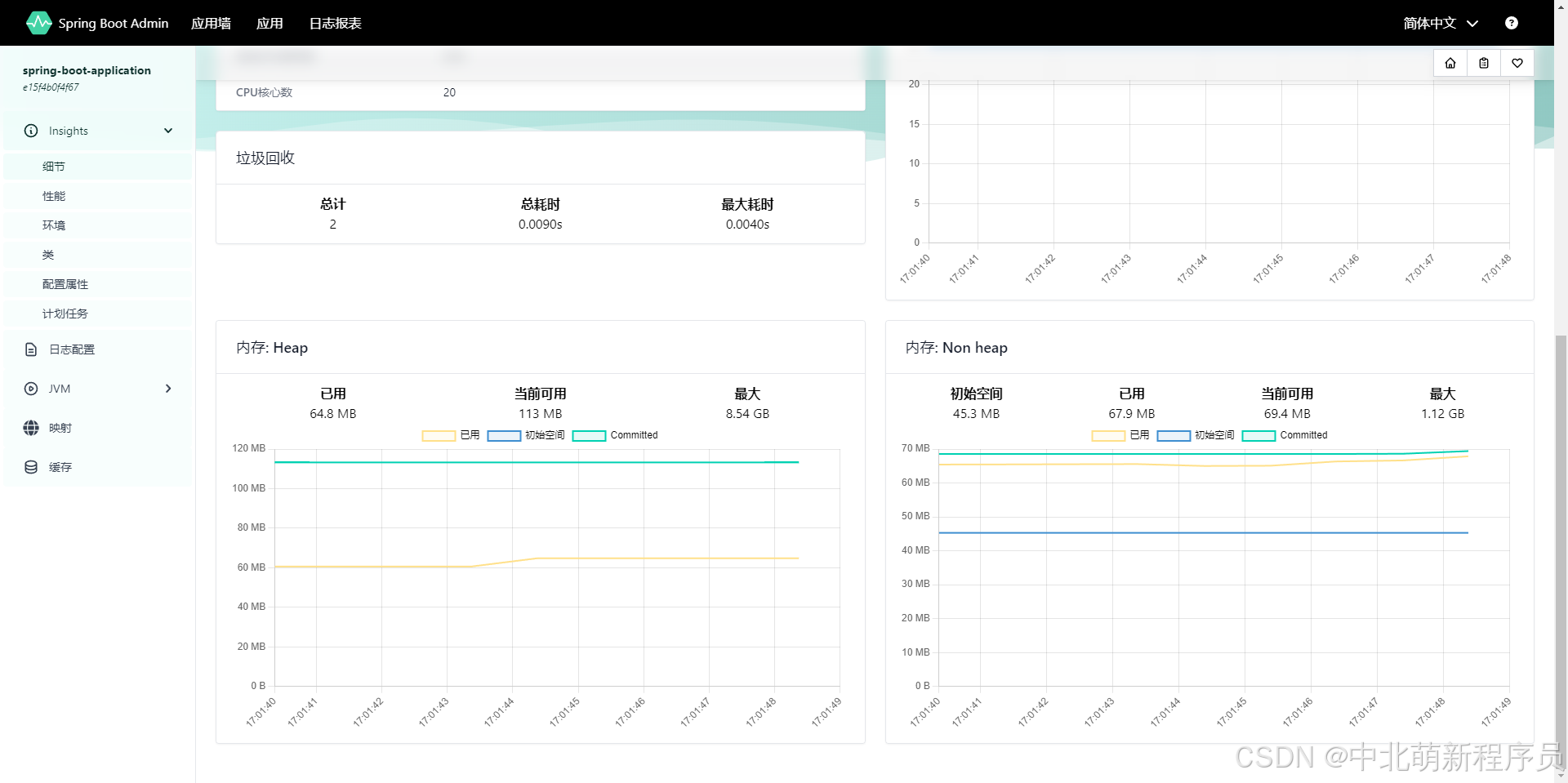This screenshot has width=1568, height=783.
Task: Collapse the Insights section chevron
Action: (168, 131)
